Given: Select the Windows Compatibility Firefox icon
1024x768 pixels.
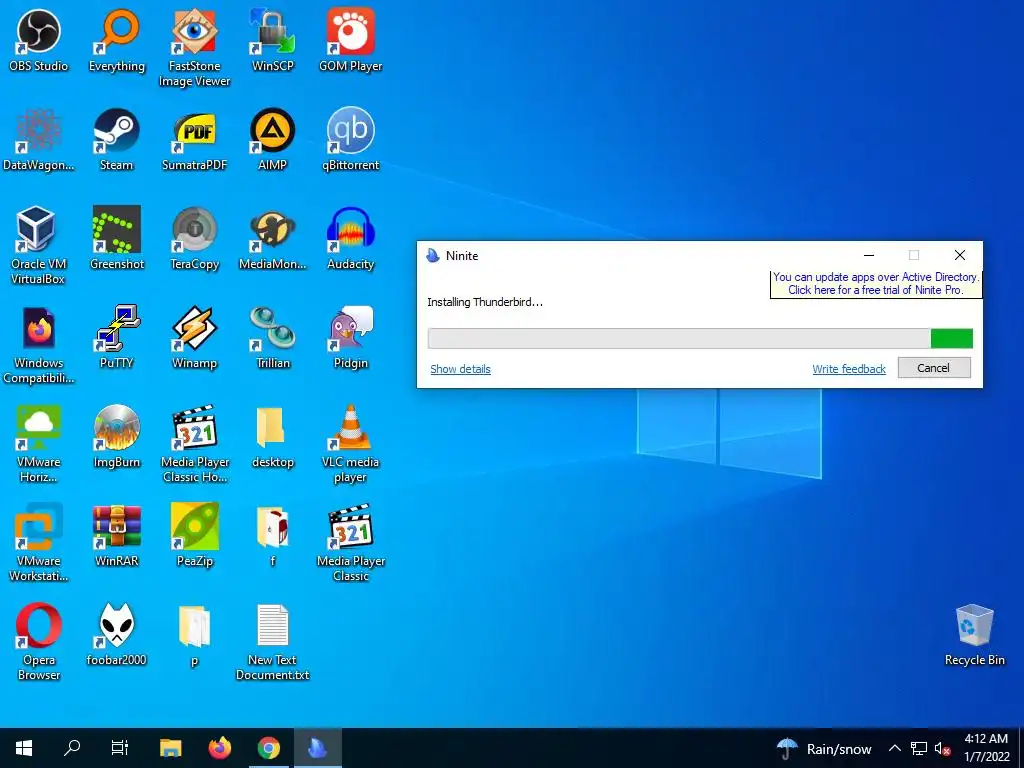Looking at the screenshot, I should coord(39,345).
